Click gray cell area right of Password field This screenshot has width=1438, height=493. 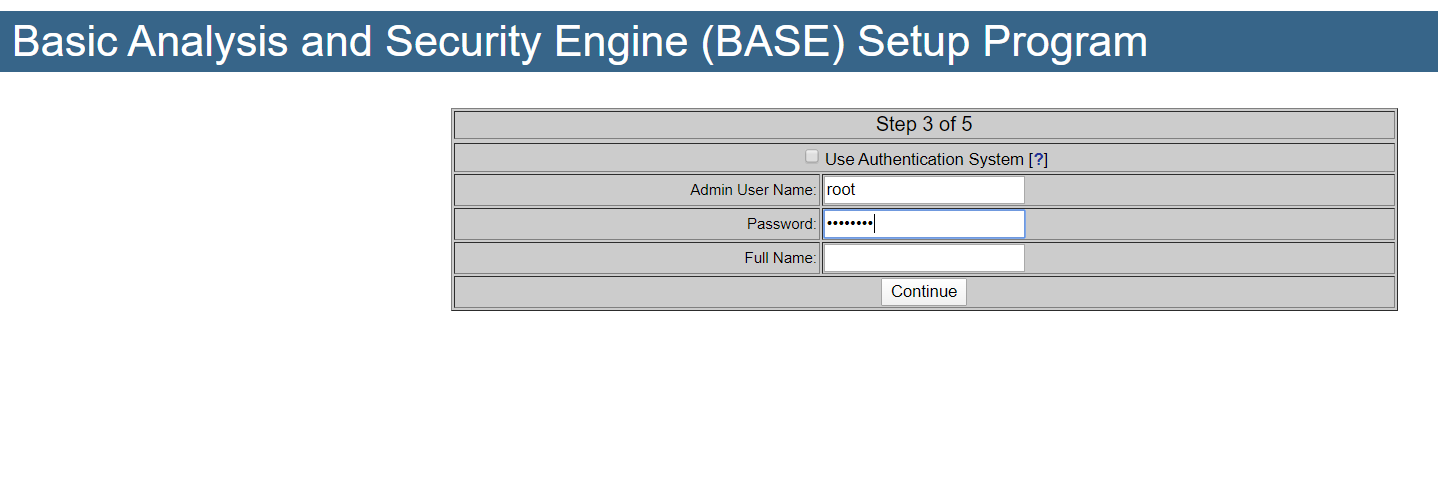click(x=1200, y=224)
